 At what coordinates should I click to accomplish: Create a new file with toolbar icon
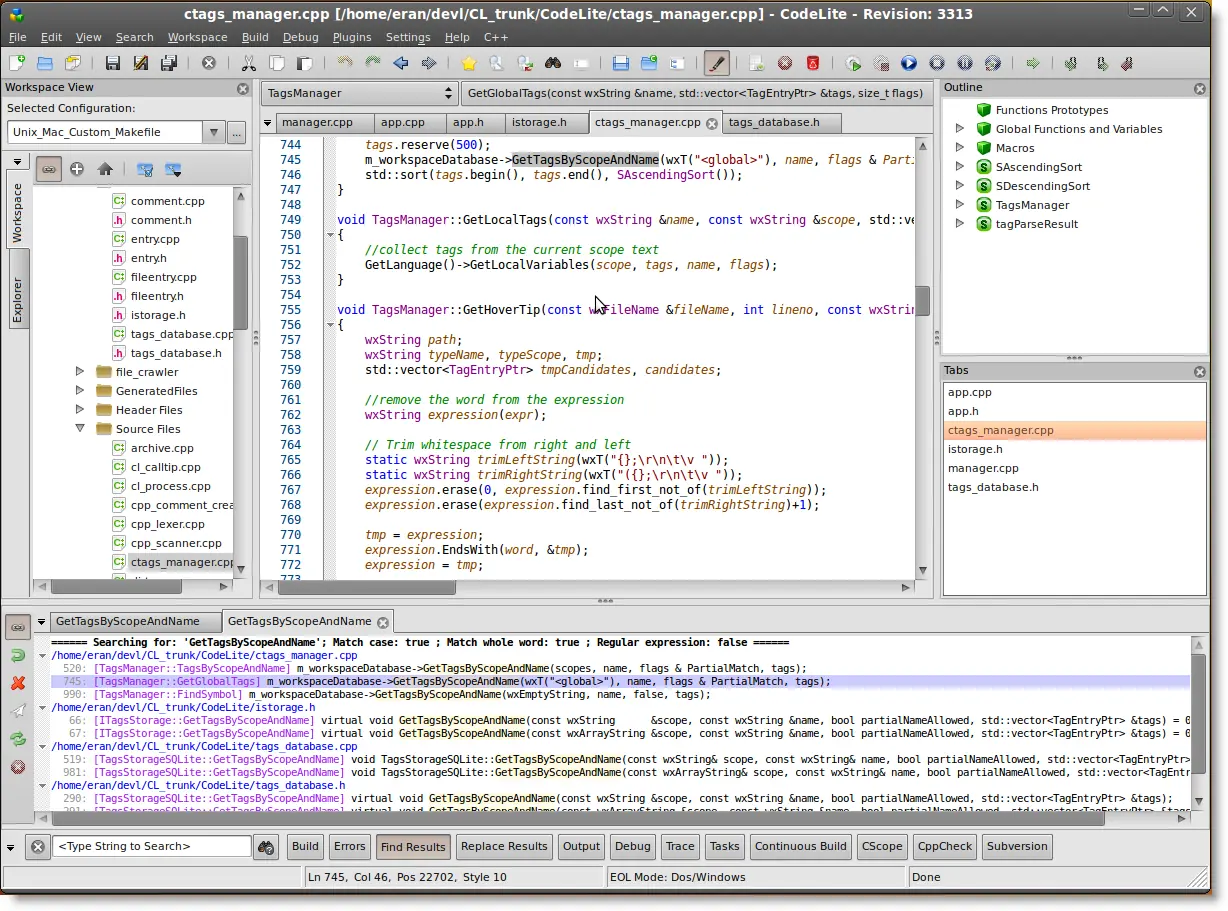pos(17,63)
